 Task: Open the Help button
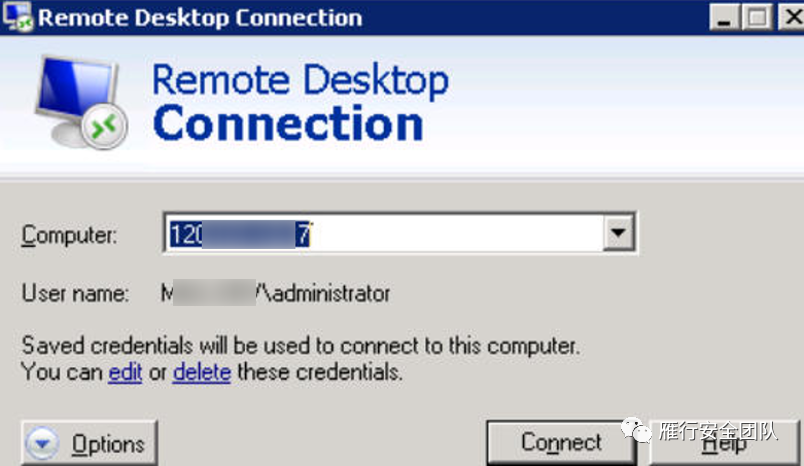pos(724,443)
